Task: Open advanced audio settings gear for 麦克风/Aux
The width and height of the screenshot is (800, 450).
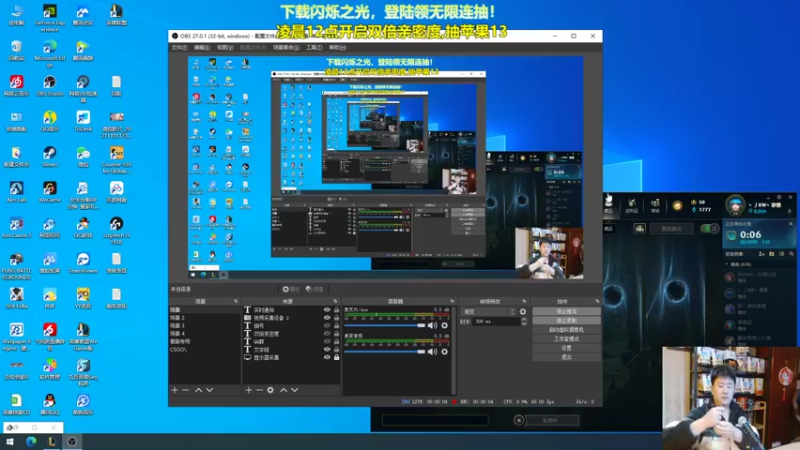Action: coord(444,325)
